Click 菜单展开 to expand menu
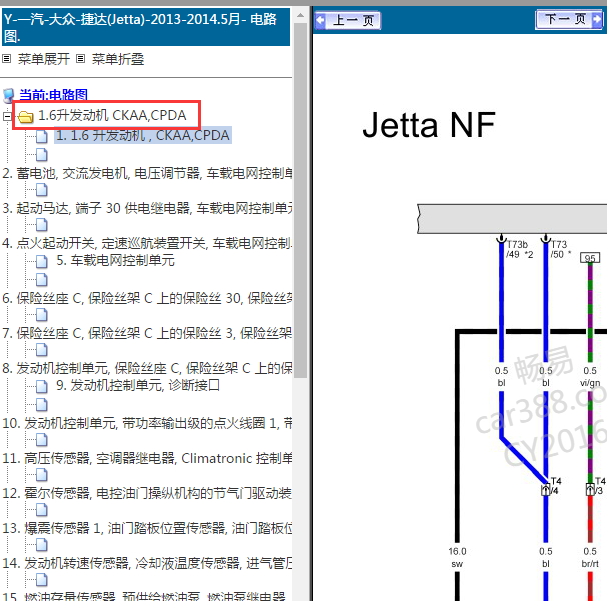This screenshot has width=607, height=601. 43,59
